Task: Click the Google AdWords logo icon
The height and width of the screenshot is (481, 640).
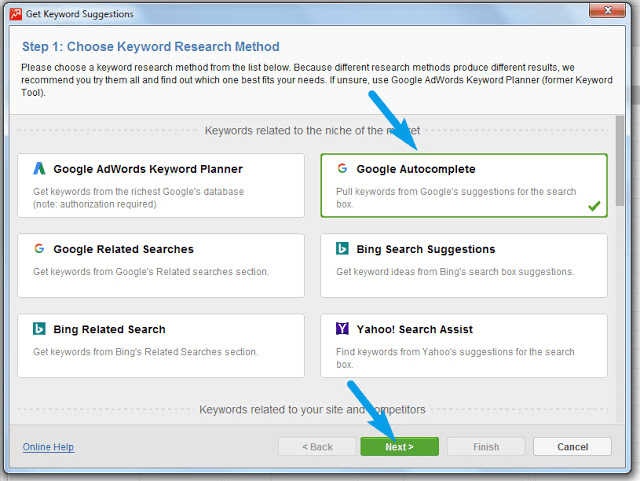Action: tap(39, 168)
